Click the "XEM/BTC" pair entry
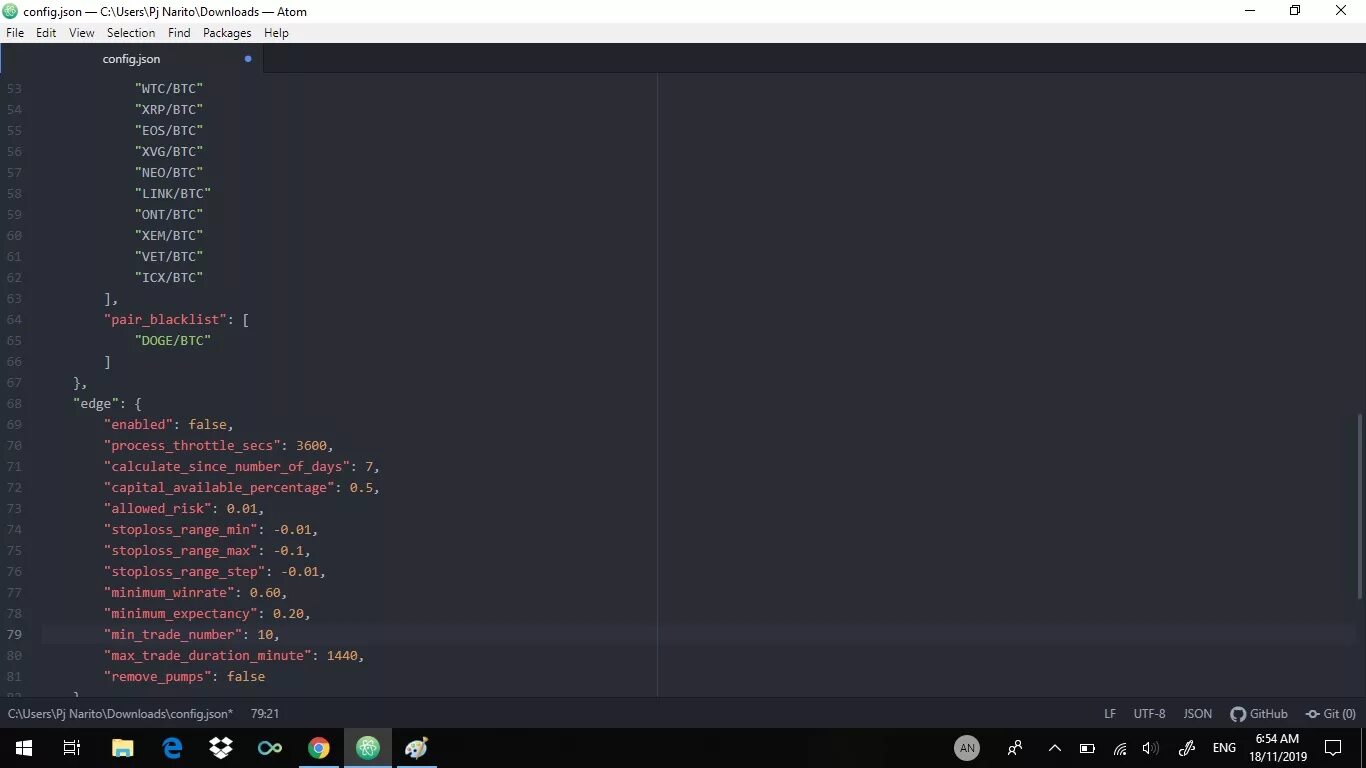The height and width of the screenshot is (768, 1366). (169, 236)
